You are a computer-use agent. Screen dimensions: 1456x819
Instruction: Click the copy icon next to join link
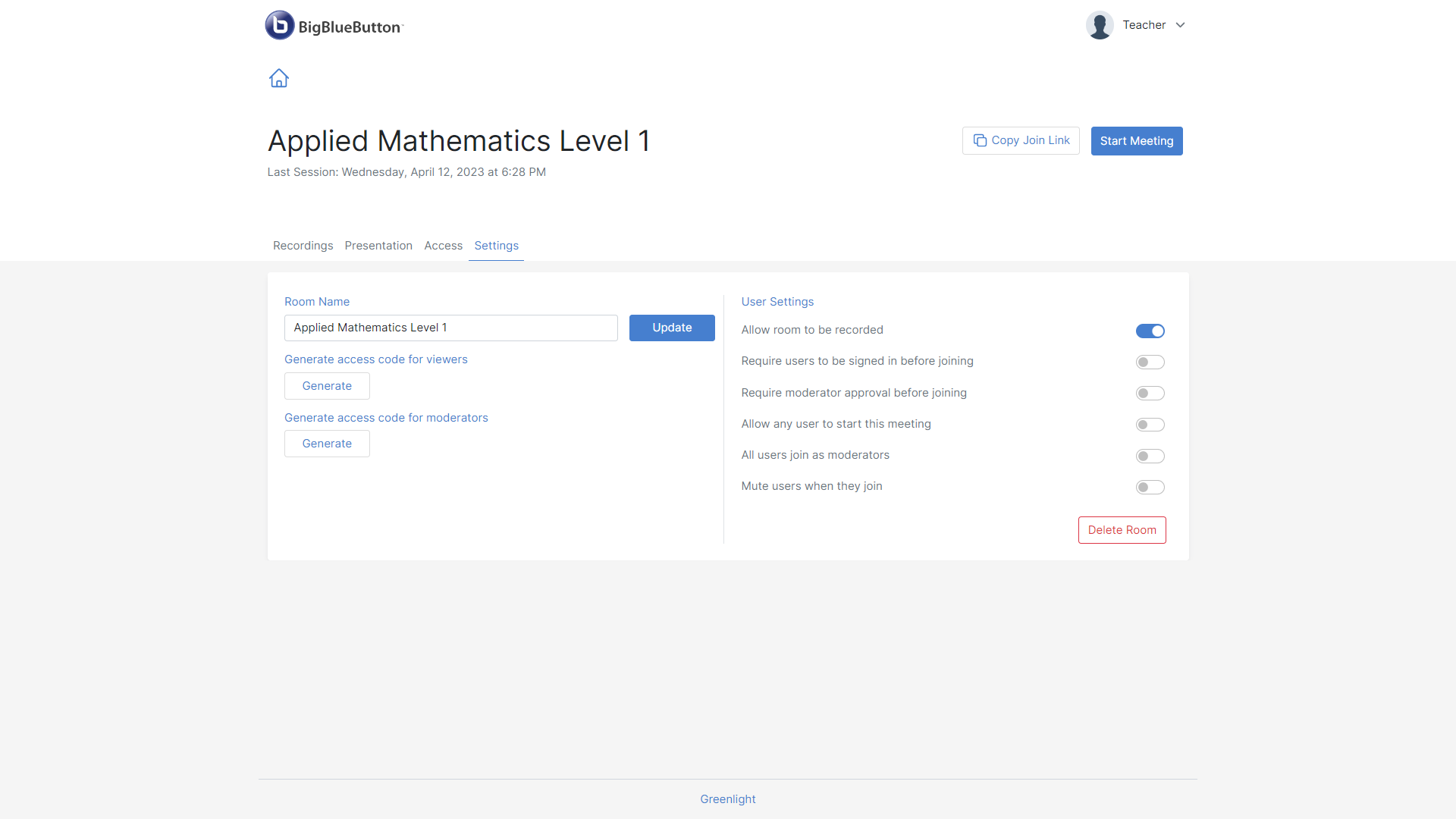coord(980,140)
